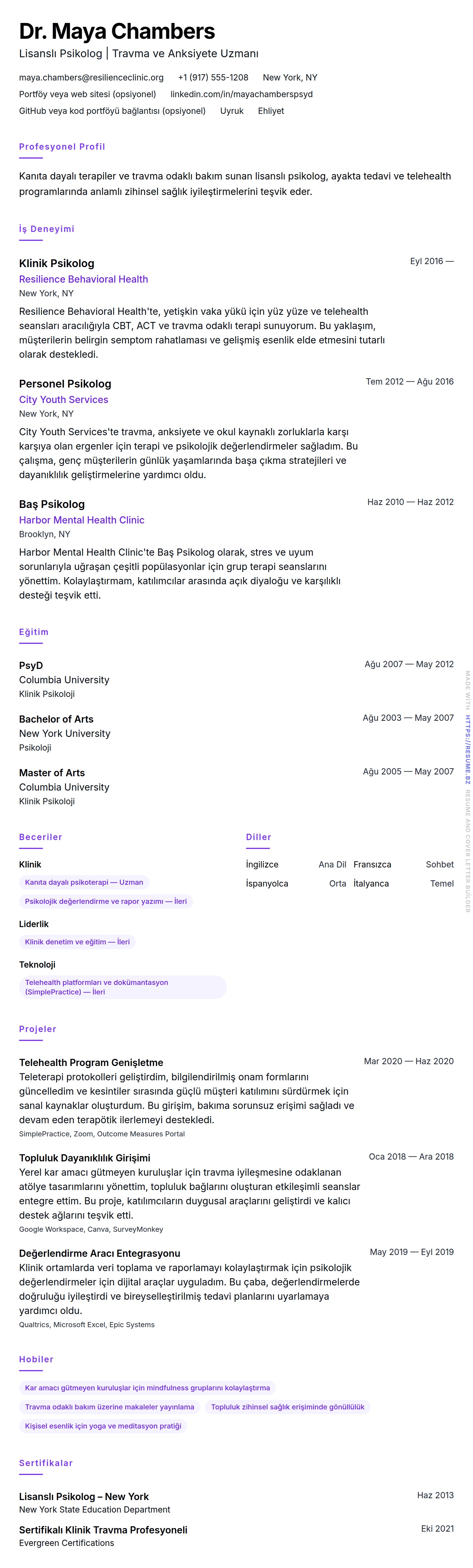Click the phone number +1 (917) 555-1208
The image size is (473, 1568).
(x=213, y=77)
